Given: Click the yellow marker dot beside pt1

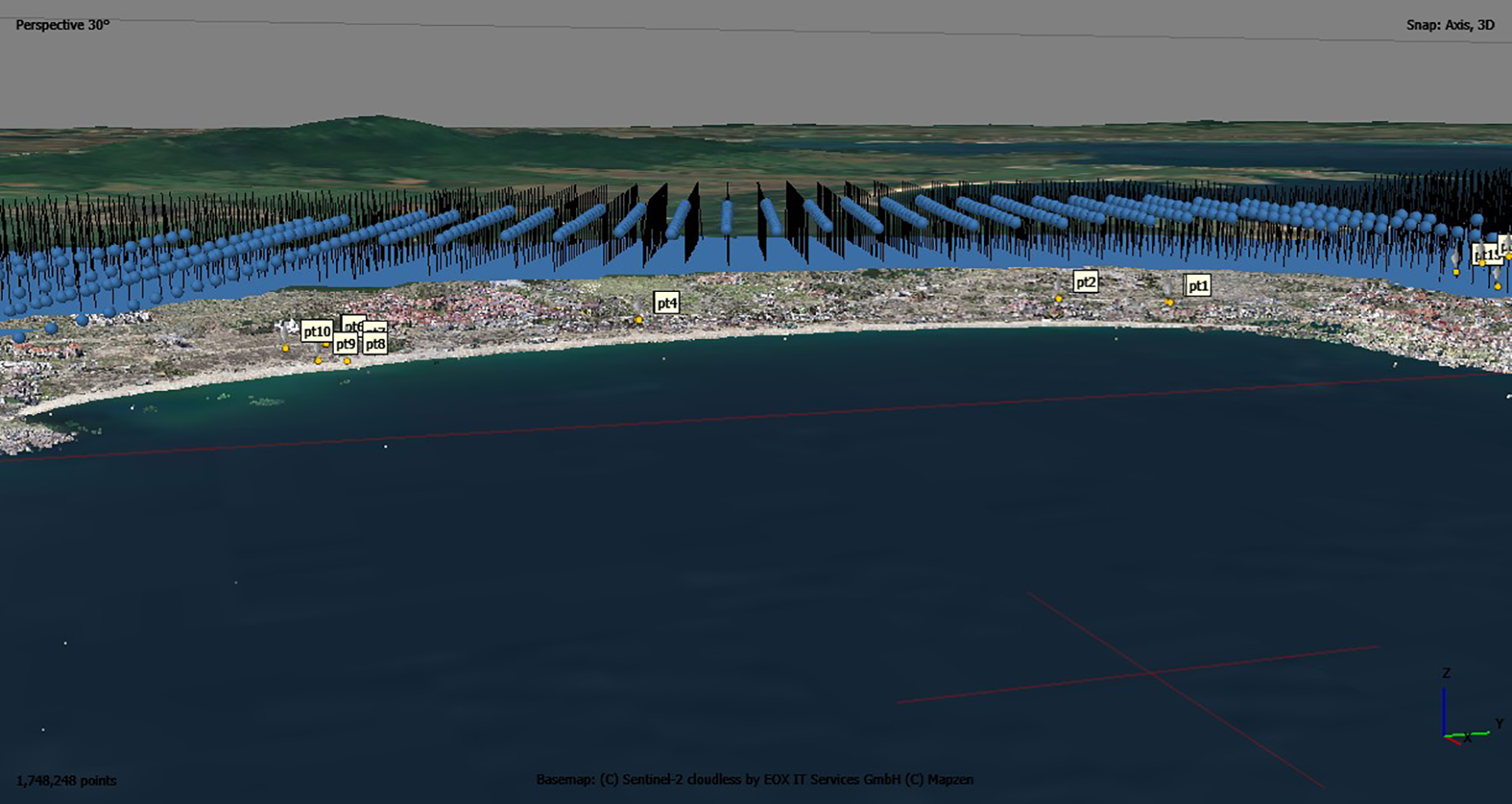Looking at the screenshot, I should tap(1170, 302).
